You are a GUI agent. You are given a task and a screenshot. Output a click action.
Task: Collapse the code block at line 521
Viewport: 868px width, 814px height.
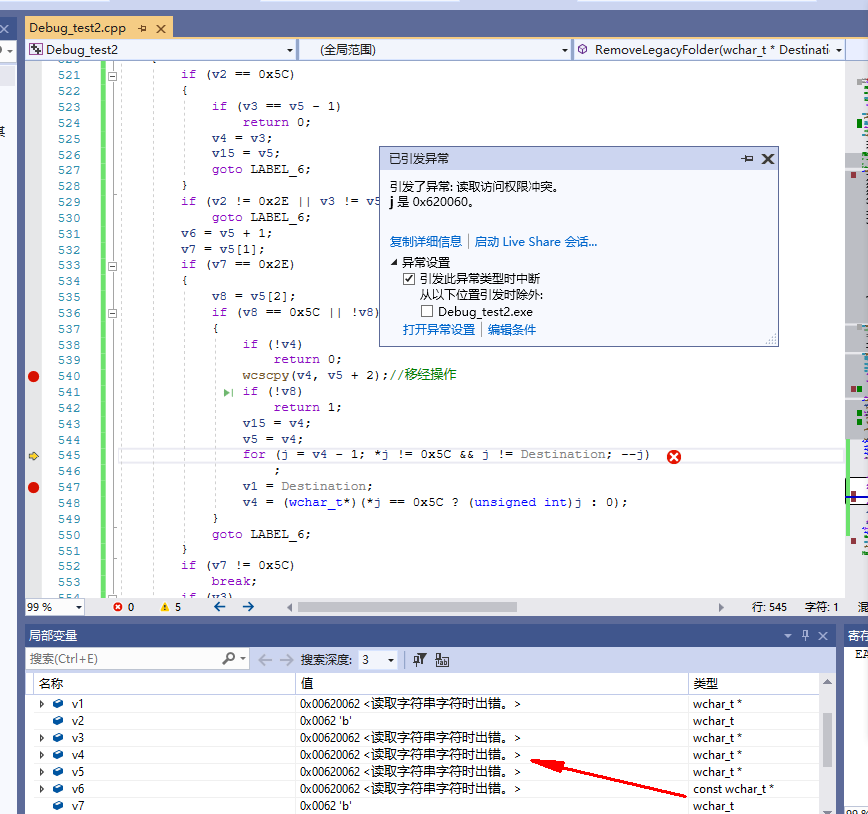112,76
